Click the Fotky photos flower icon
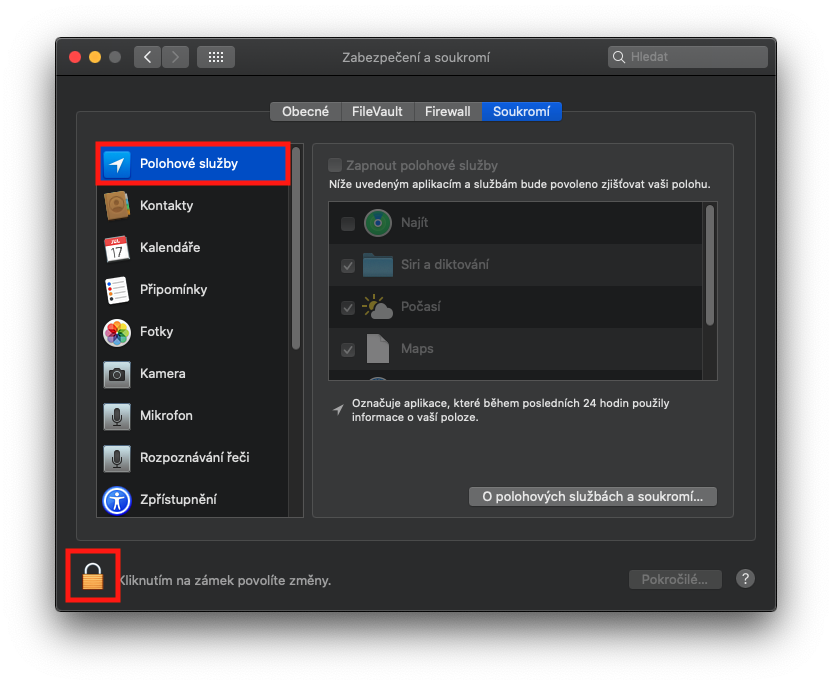The image size is (832, 685). [x=117, y=332]
